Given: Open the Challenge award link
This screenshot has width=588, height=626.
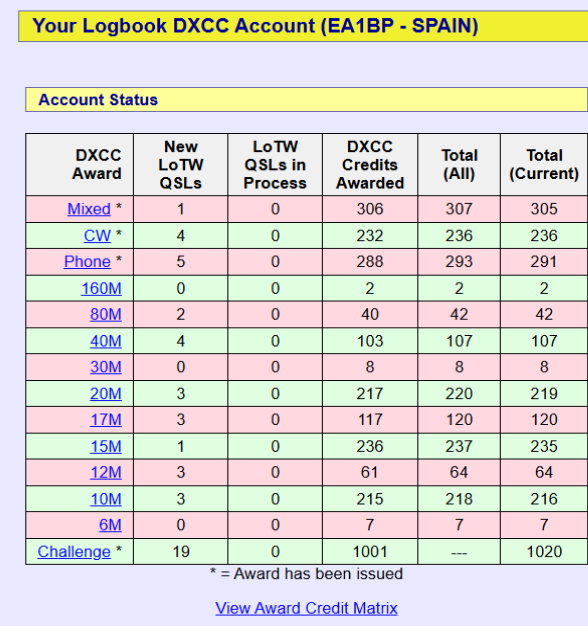Looking at the screenshot, I should [74, 551].
